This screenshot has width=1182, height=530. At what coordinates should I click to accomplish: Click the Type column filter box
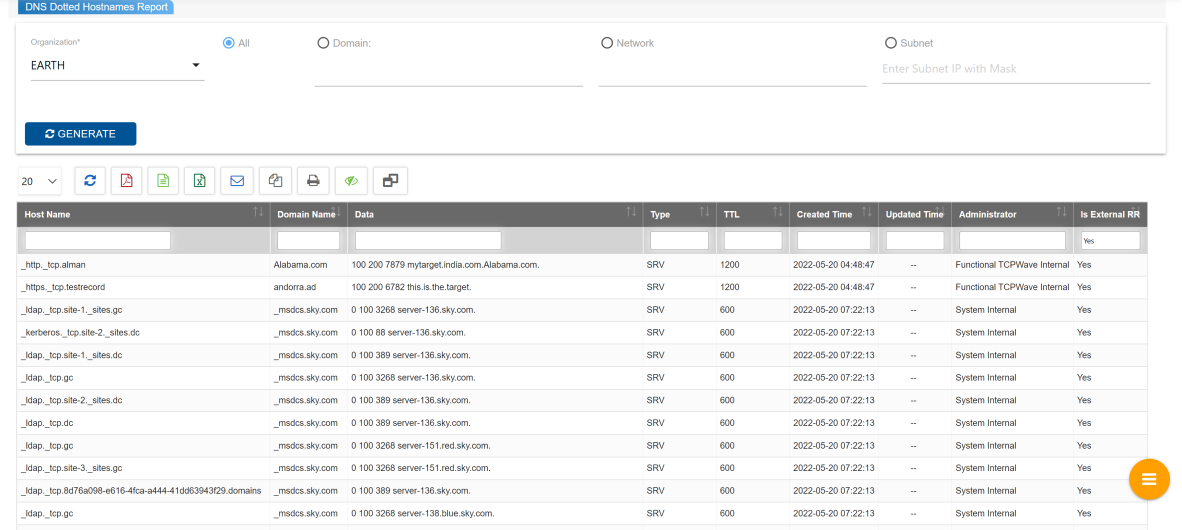(x=679, y=240)
